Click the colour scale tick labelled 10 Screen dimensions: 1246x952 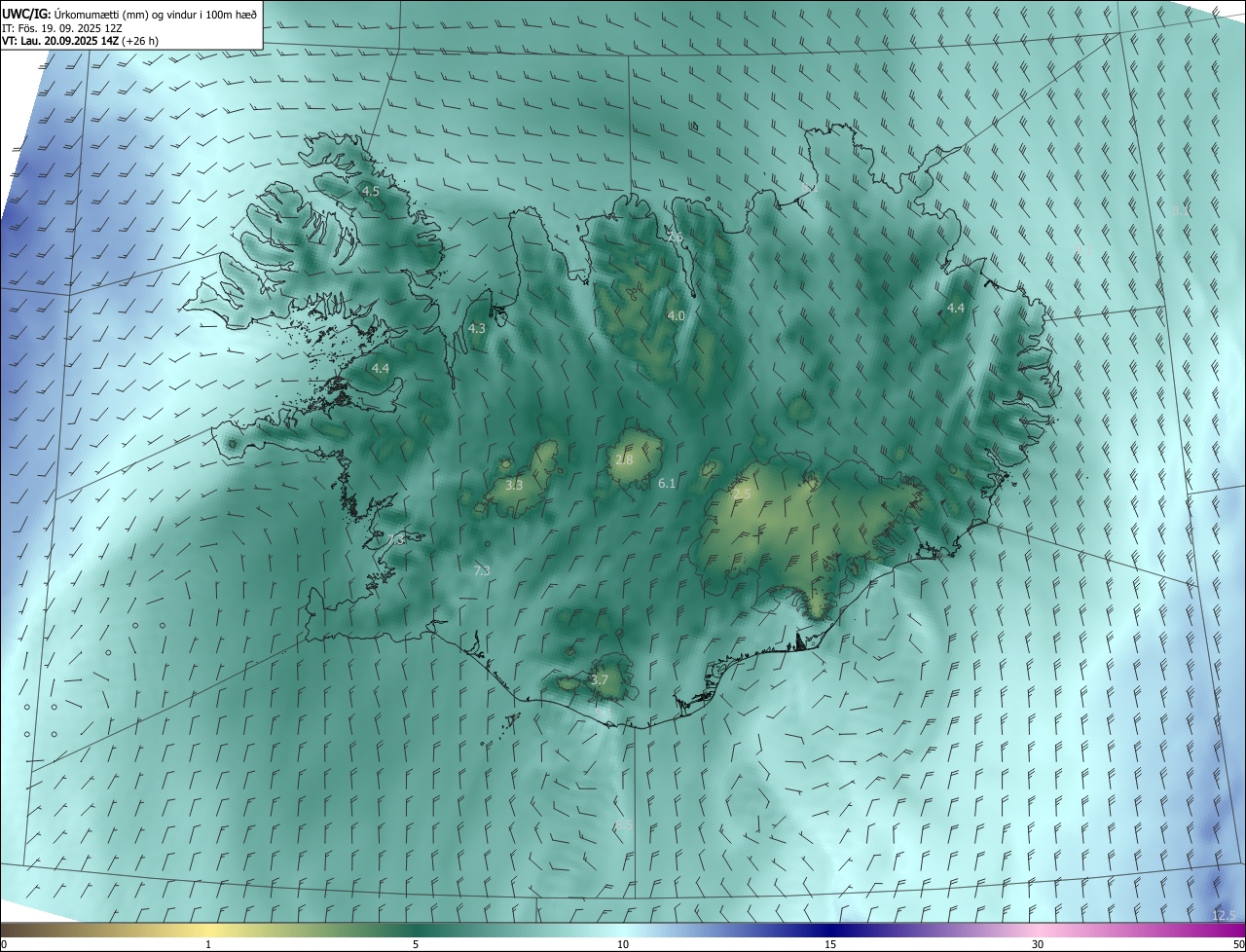[623, 944]
